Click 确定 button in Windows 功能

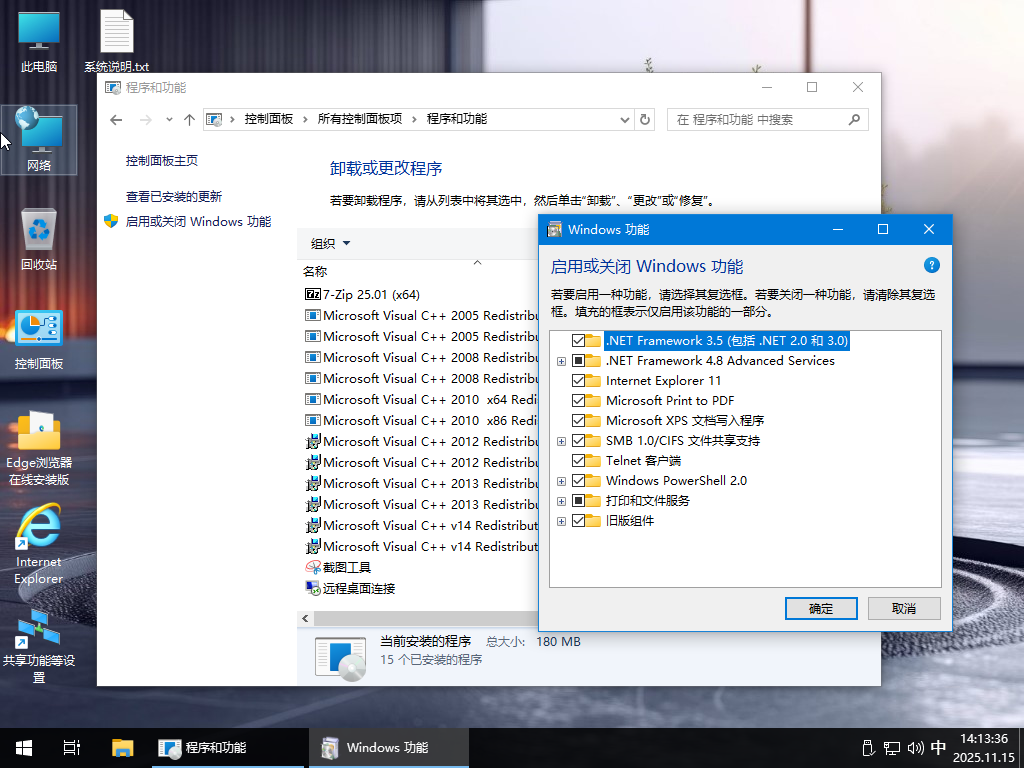point(821,609)
